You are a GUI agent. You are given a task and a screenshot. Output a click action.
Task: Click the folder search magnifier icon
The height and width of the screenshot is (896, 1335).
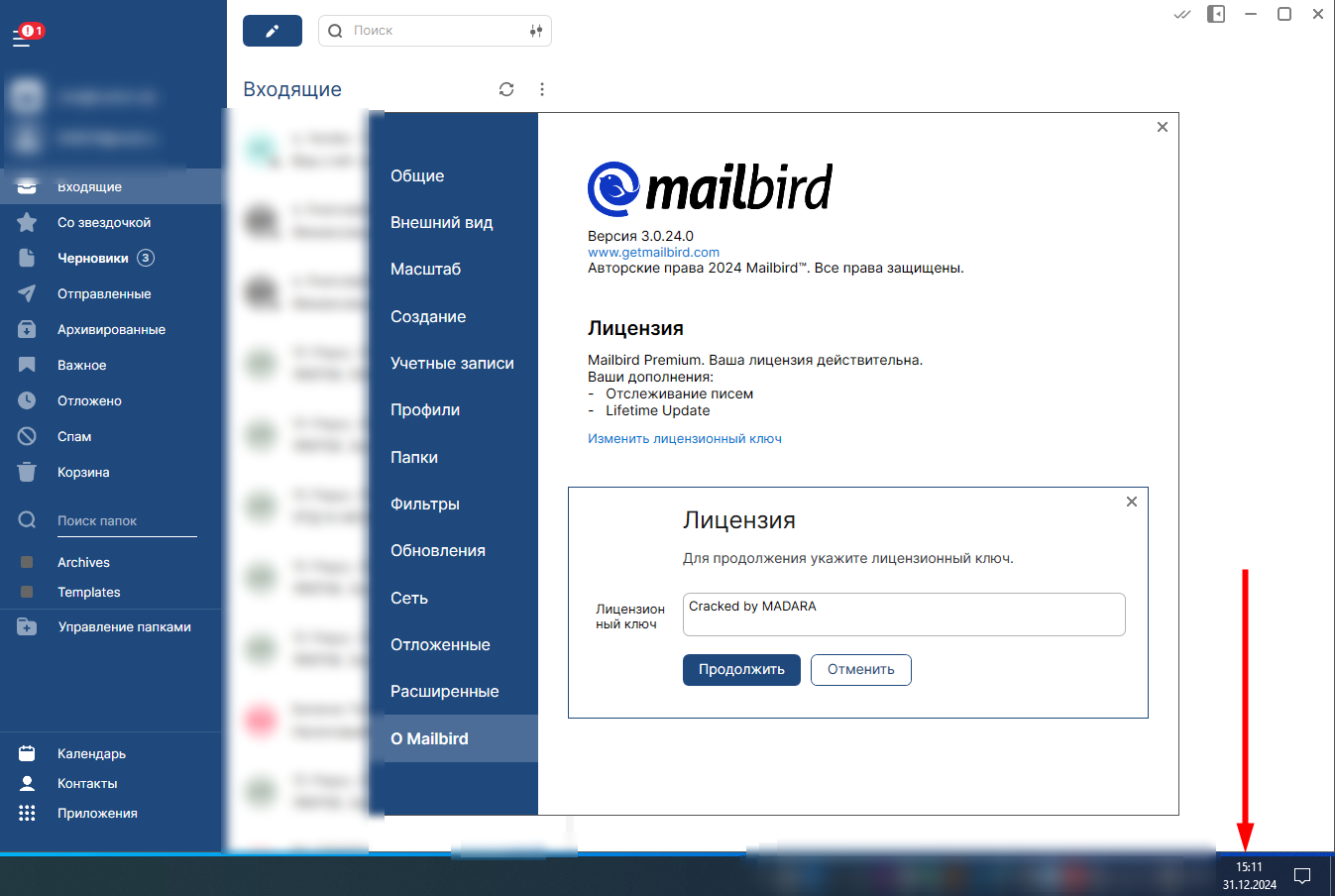point(27,520)
